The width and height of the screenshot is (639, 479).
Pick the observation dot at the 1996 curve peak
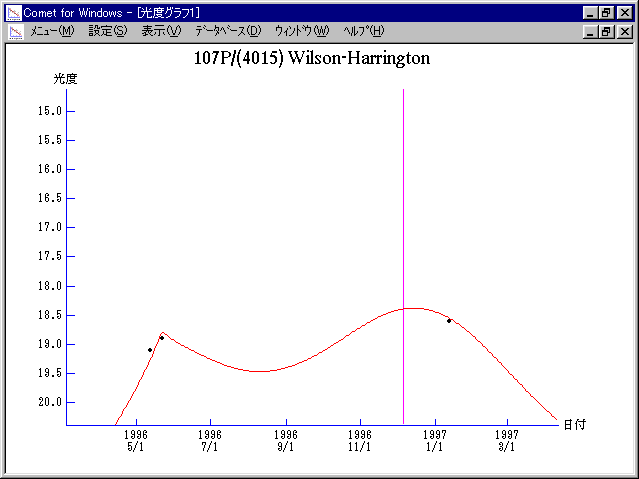162,338
